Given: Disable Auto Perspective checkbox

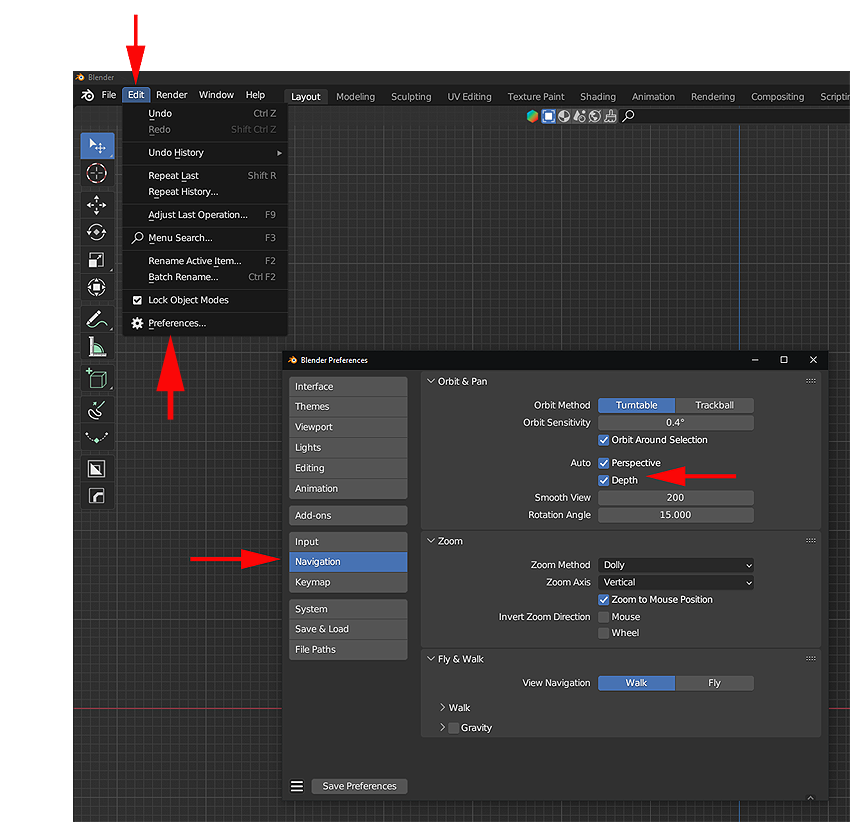Looking at the screenshot, I should (x=603, y=463).
